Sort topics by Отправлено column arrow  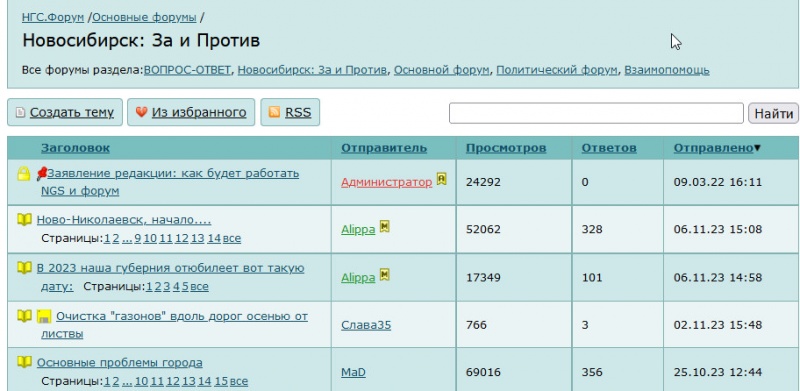click(x=757, y=148)
